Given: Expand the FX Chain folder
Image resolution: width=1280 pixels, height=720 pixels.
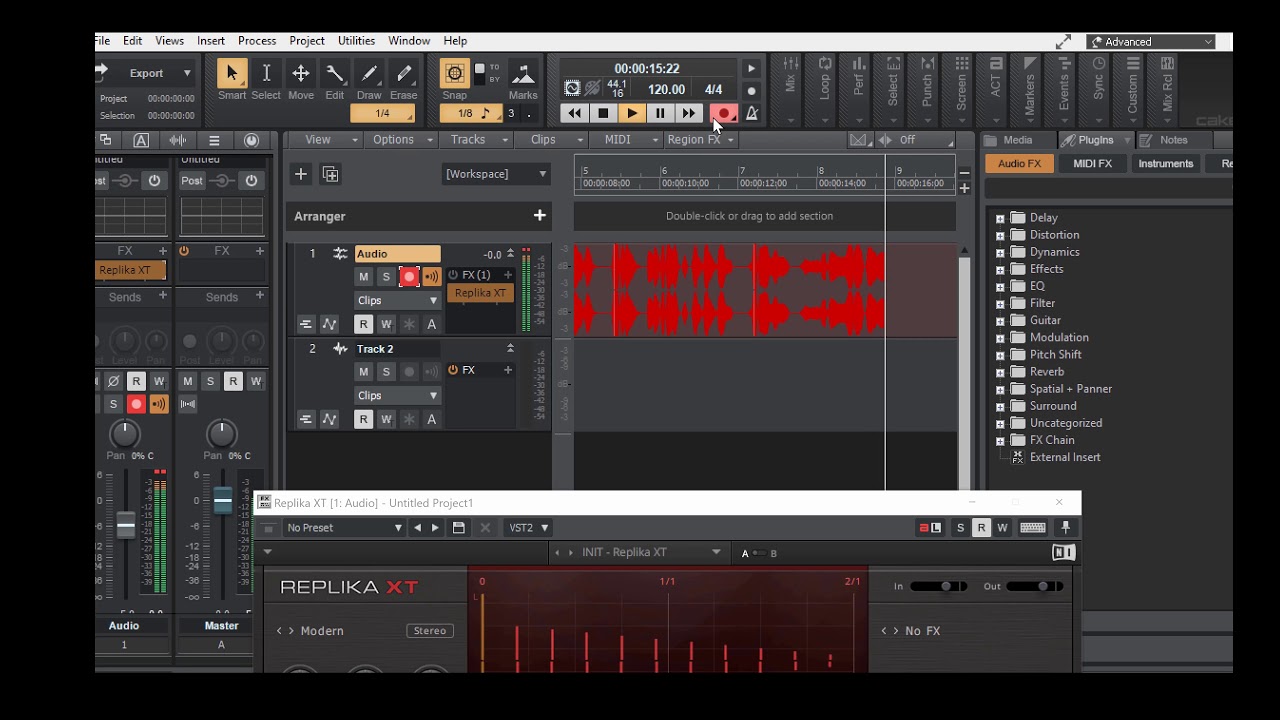Looking at the screenshot, I should 1000,440.
